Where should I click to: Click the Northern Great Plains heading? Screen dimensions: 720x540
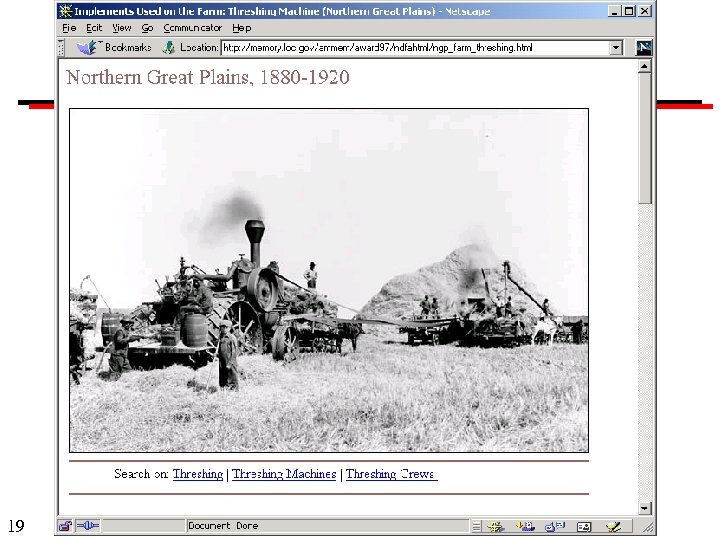(x=208, y=77)
